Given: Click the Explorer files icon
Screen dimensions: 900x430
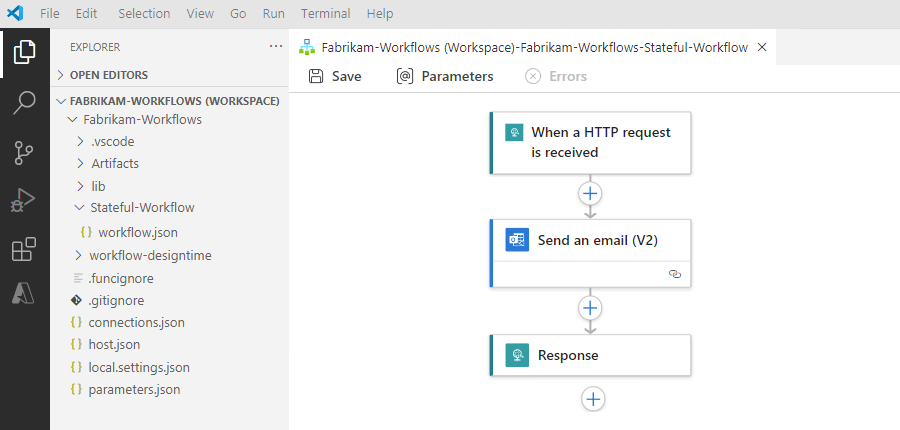Looking at the screenshot, I should [x=24, y=52].
